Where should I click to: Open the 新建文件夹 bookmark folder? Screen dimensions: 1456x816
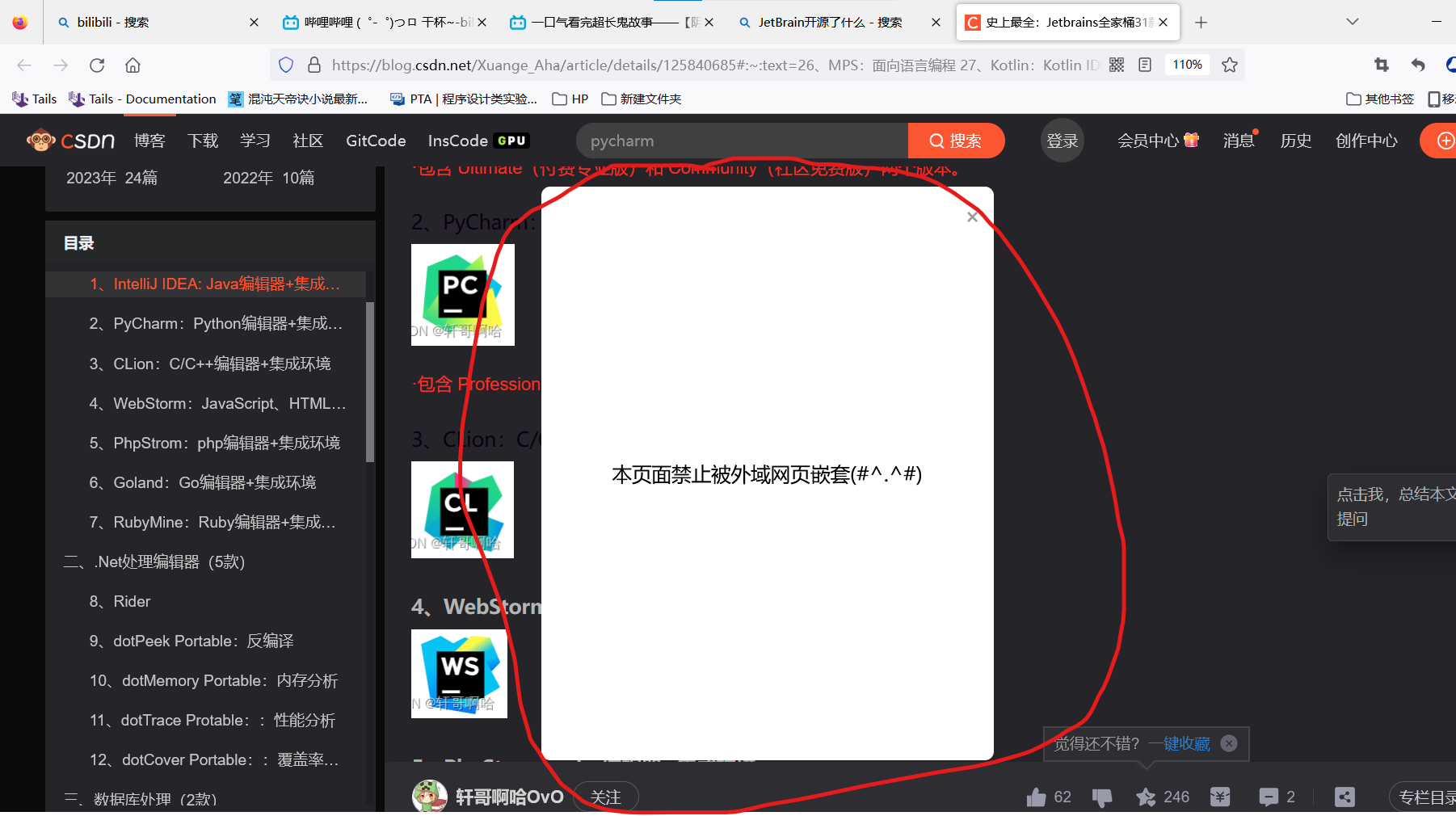[642, 99]
